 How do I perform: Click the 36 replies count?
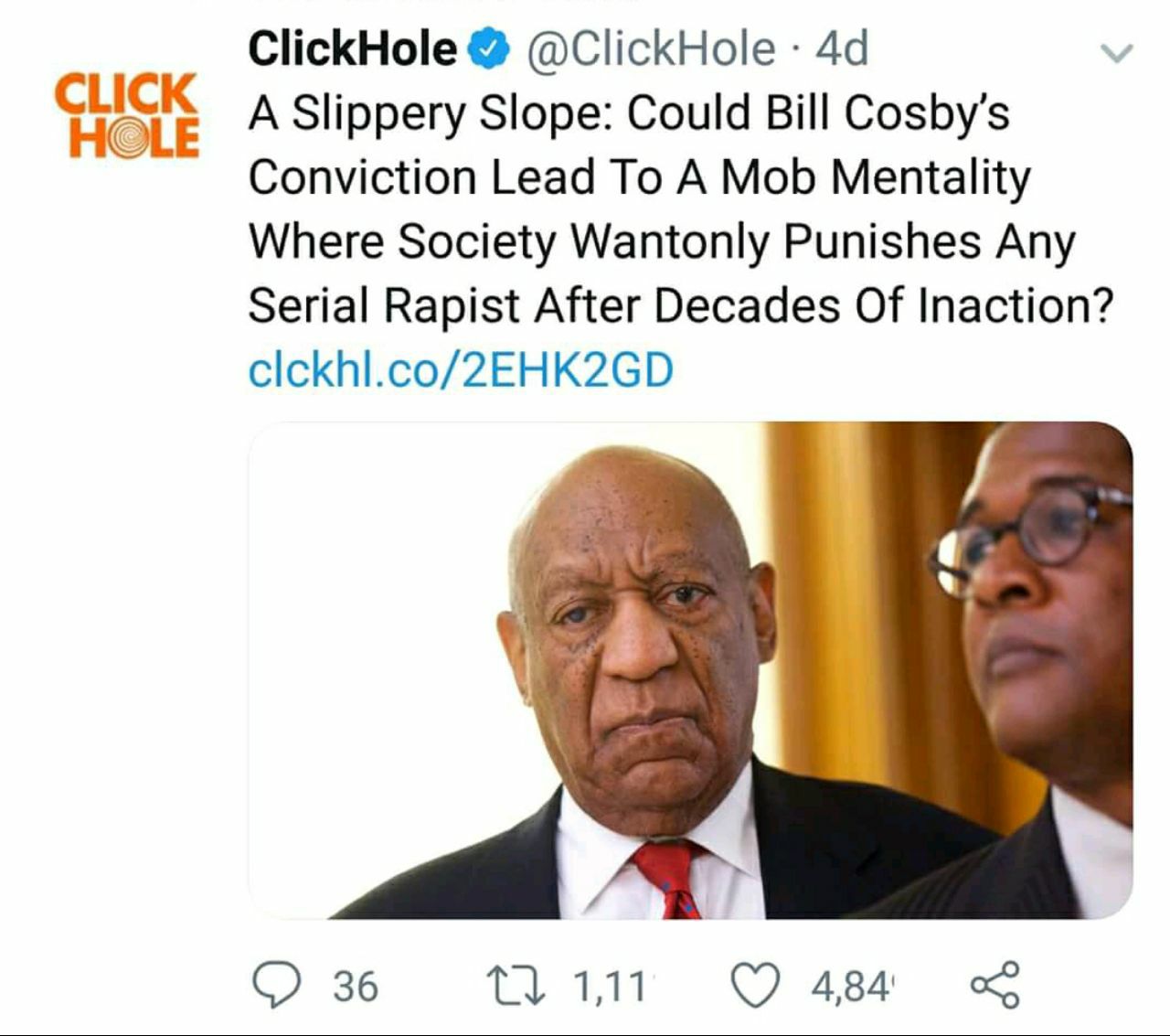tap(356, 987)
